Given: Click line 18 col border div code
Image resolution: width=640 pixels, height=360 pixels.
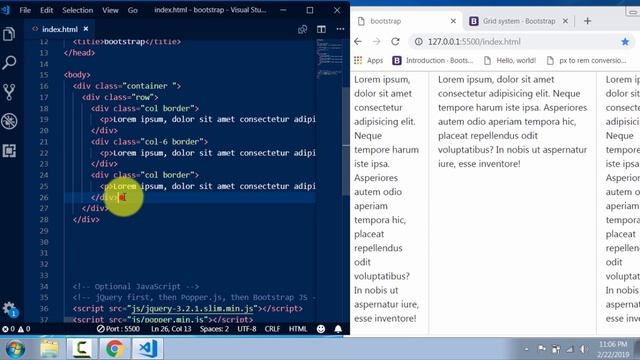Looking at the screenshot, I should tap(145, 108).
